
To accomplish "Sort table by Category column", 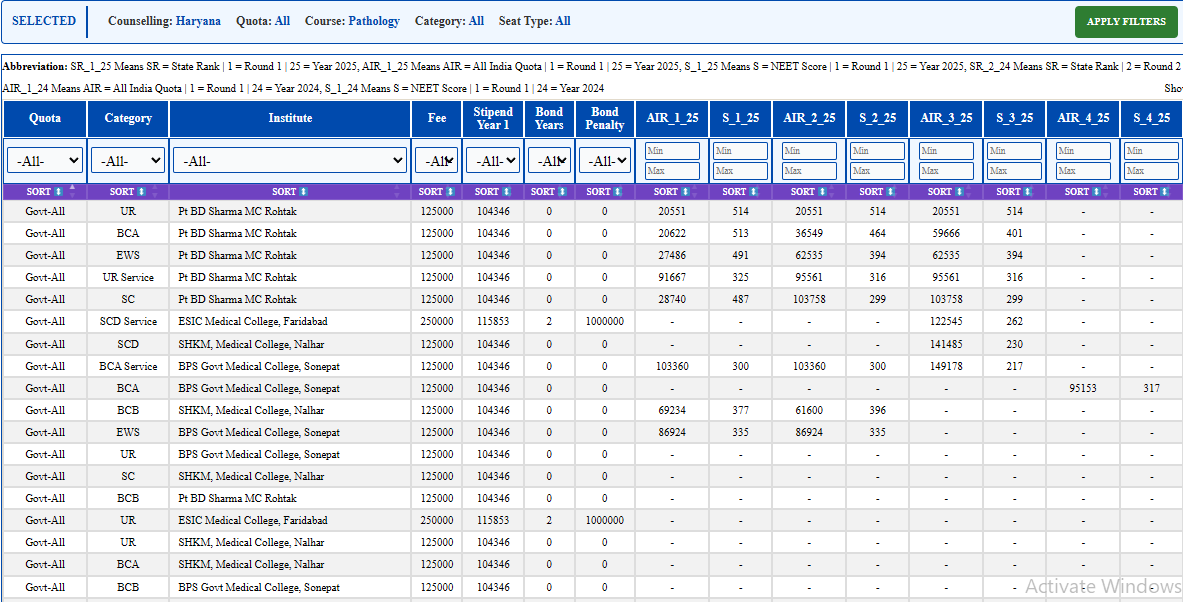I will (128, 192).
